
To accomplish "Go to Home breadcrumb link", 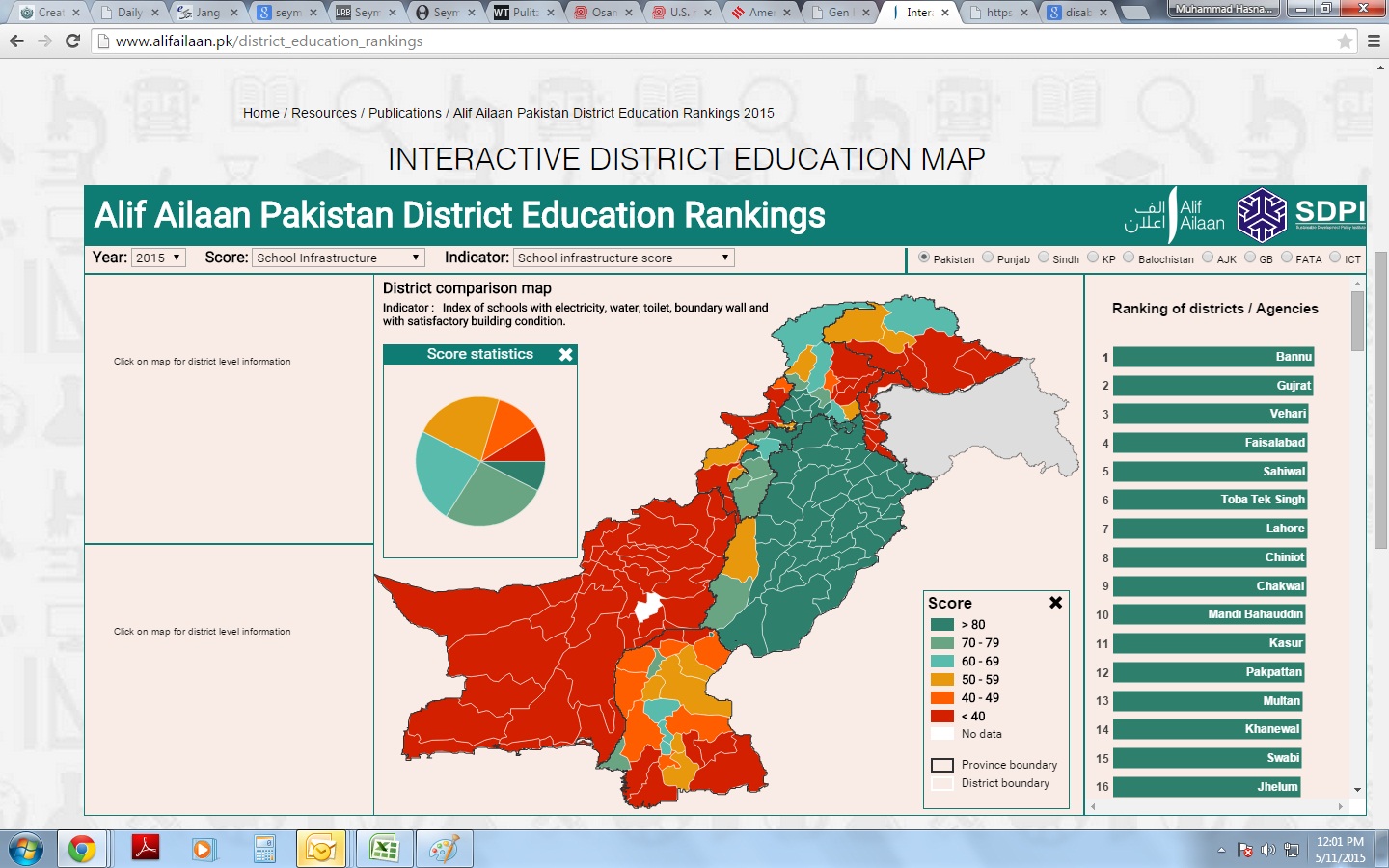I will click(x=260, y=113).
